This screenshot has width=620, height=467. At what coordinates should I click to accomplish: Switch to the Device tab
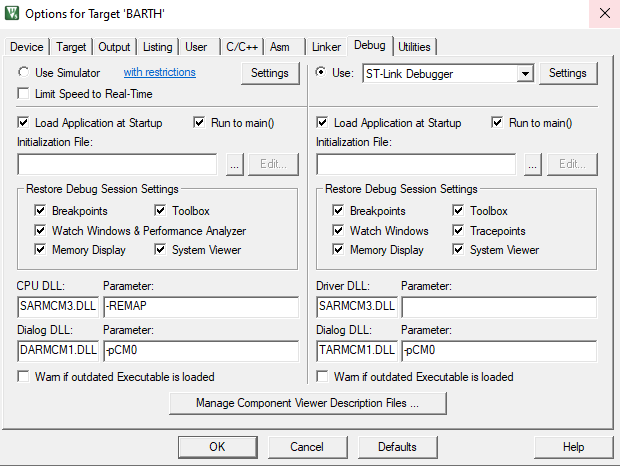click(26, 47)
